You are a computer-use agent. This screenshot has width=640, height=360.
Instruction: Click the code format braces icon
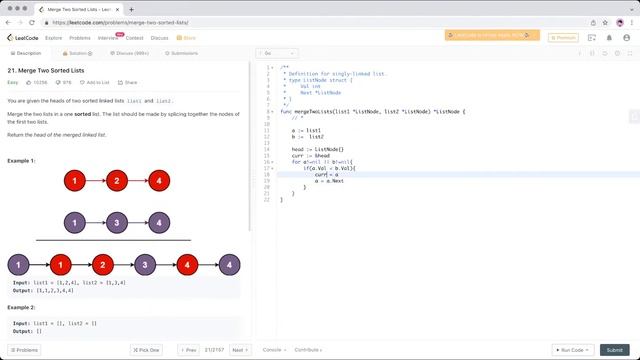pos(592,53)
